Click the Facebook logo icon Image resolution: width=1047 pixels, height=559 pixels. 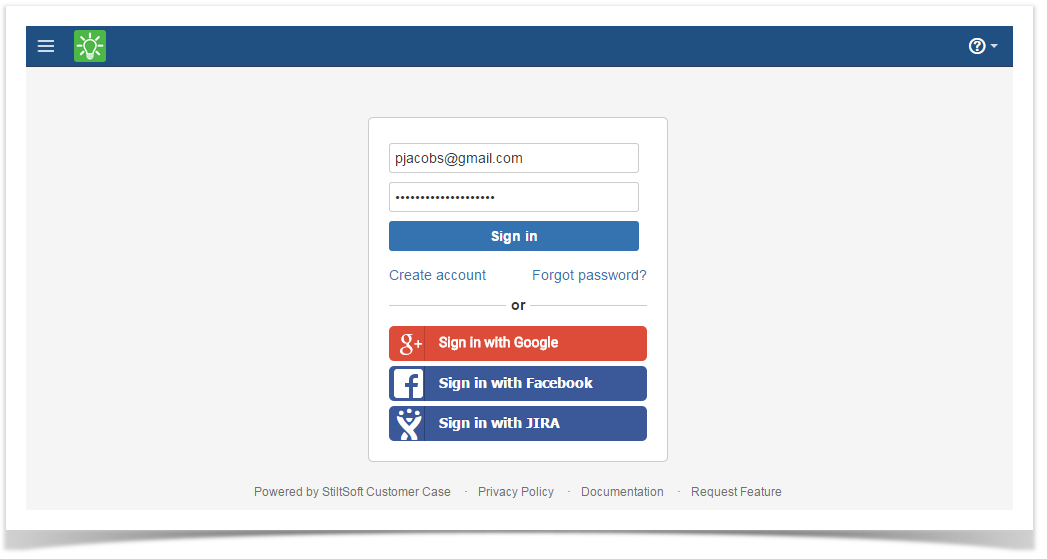[408, 383]
